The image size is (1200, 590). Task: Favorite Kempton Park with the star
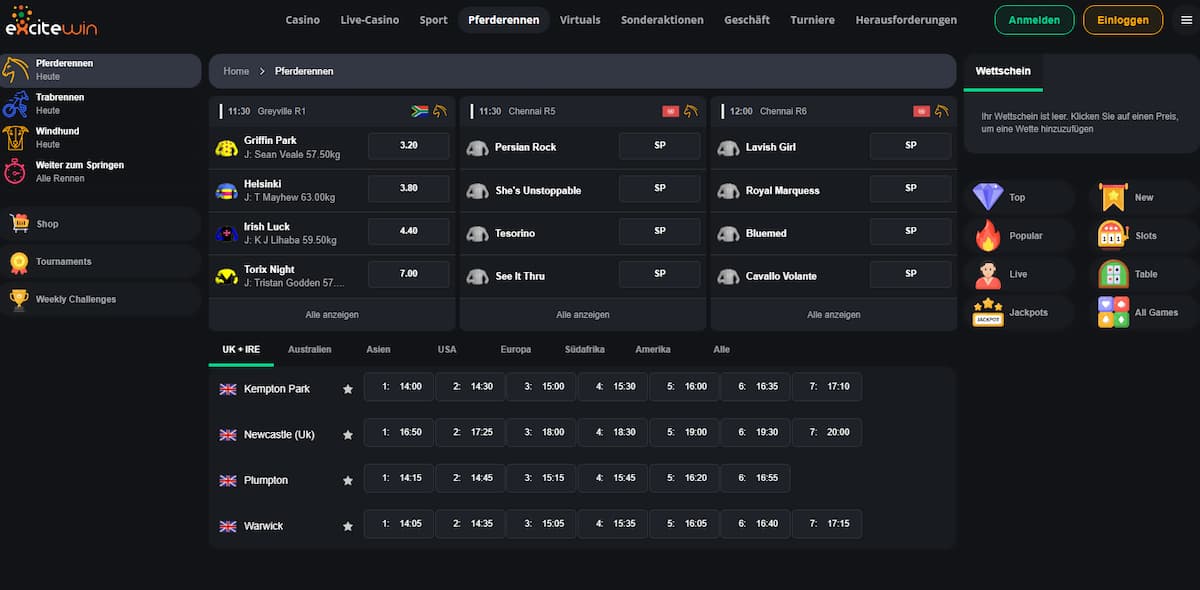pos(348,389)
